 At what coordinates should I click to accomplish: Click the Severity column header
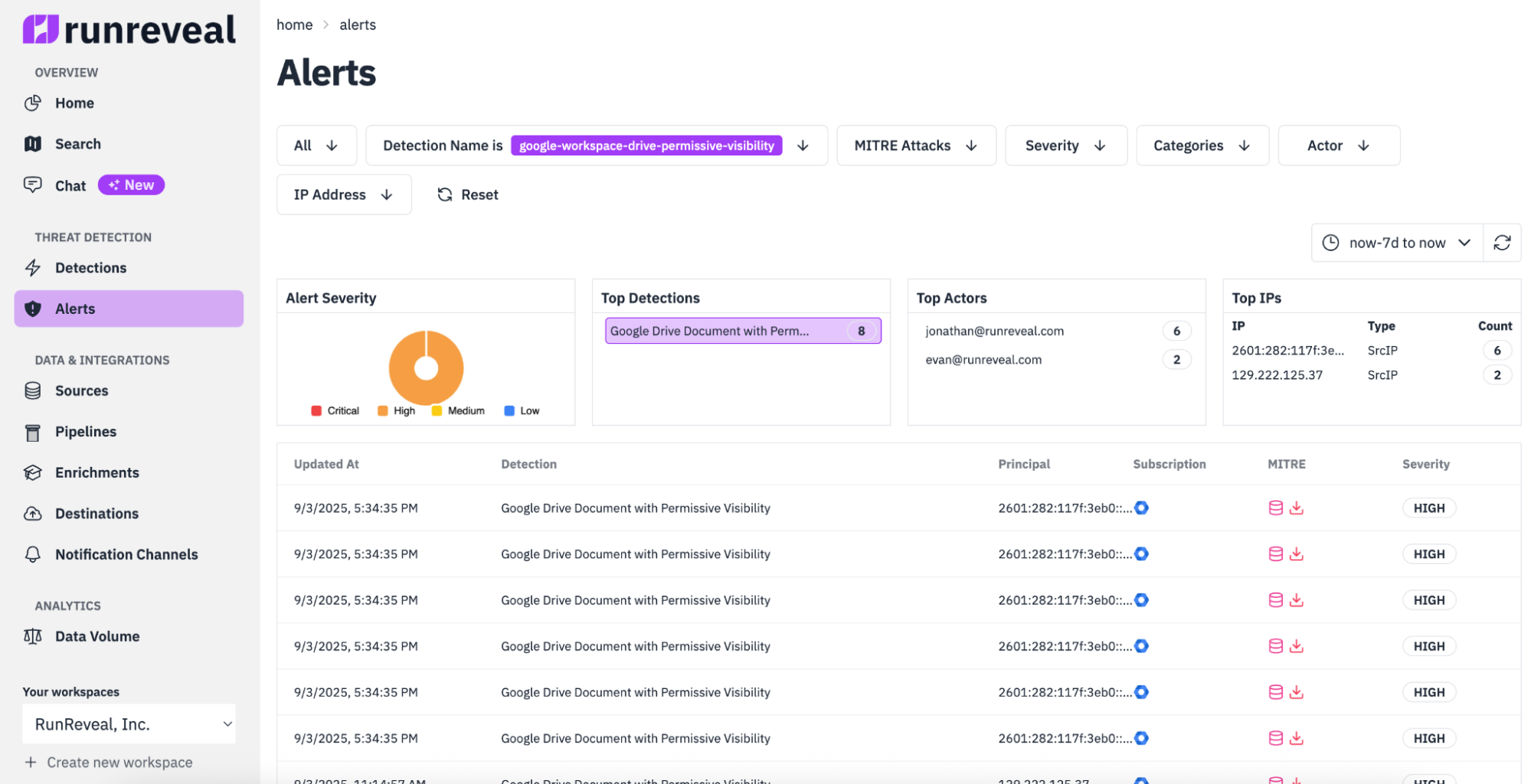click(x=1425, y=464)
